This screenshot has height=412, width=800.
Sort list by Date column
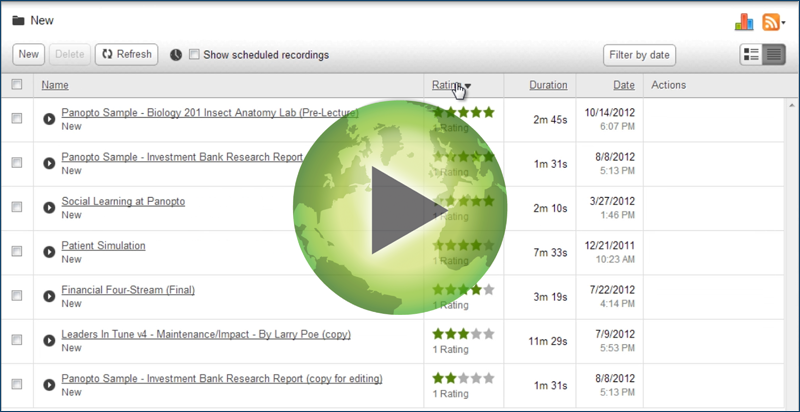pos(623,85)
